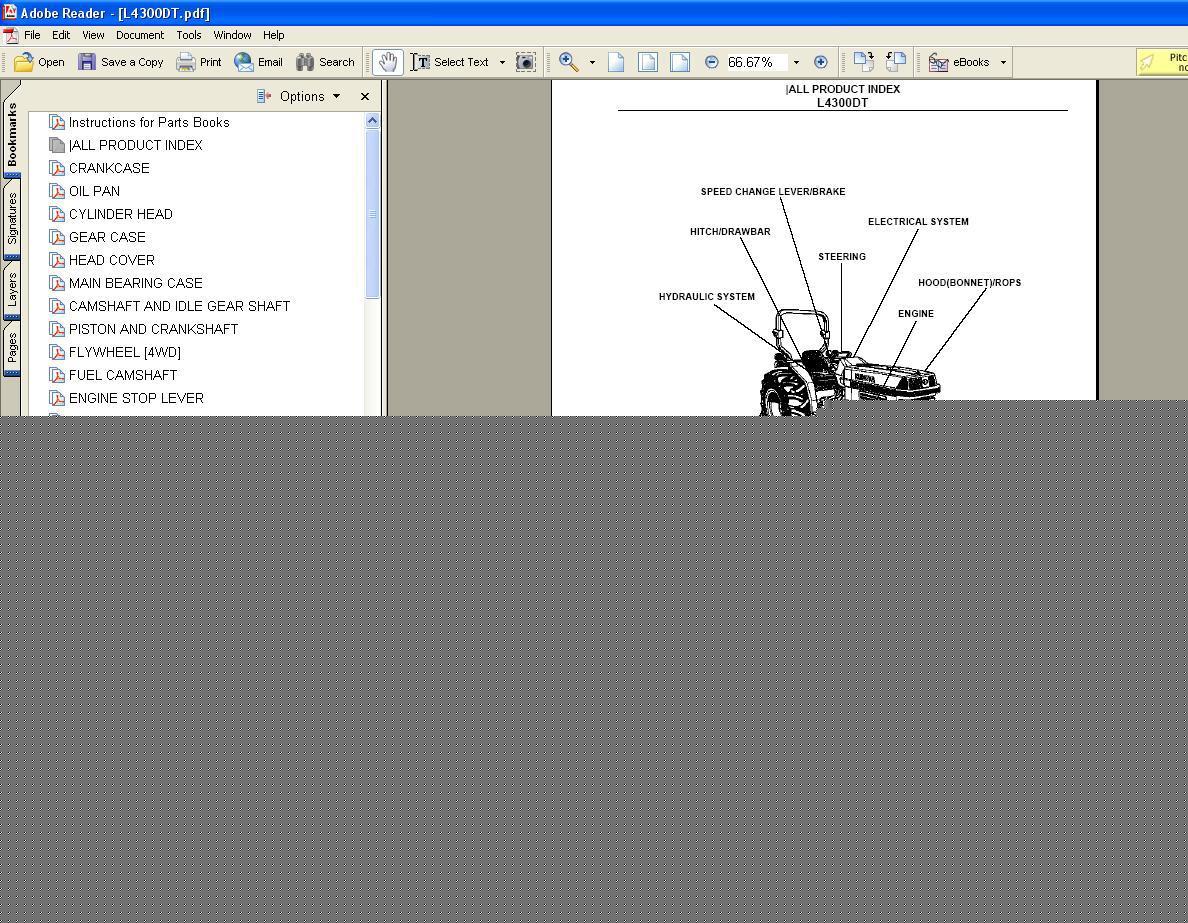Go to the MAIN BEARING CASE bookmark
This screenshot has width=1188, height=923.
135,283
